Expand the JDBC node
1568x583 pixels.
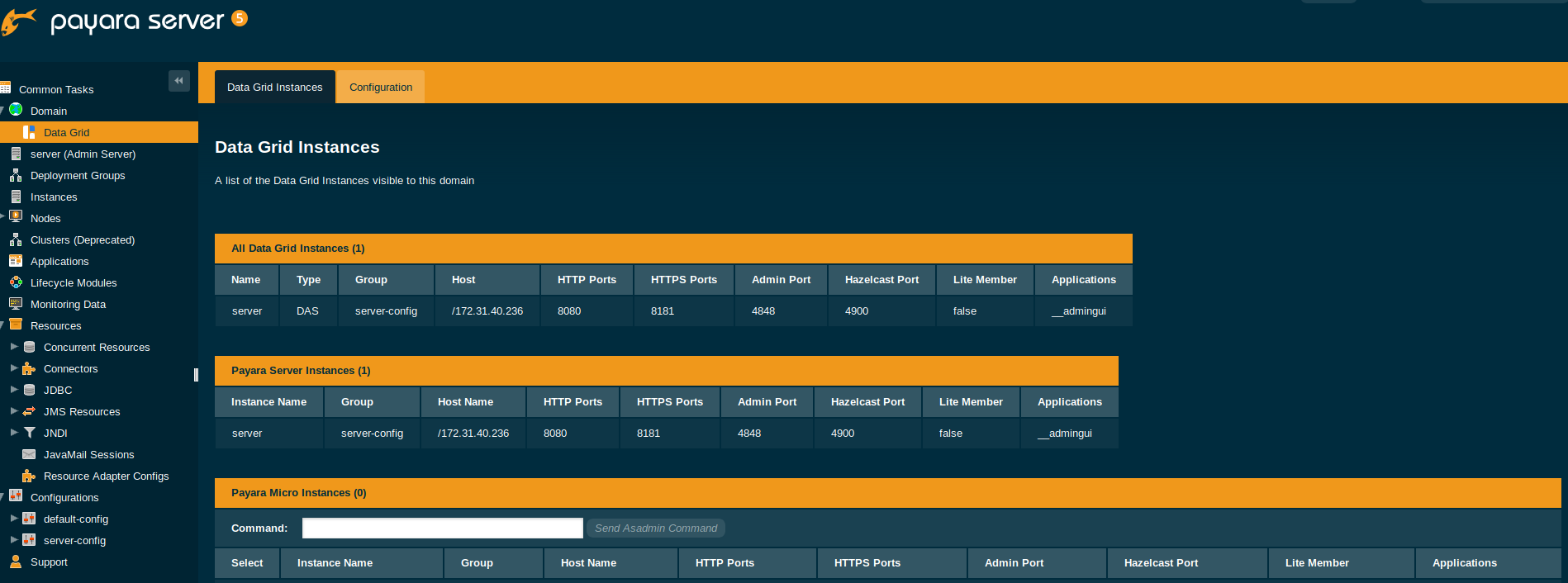click(x=14, y=389)
